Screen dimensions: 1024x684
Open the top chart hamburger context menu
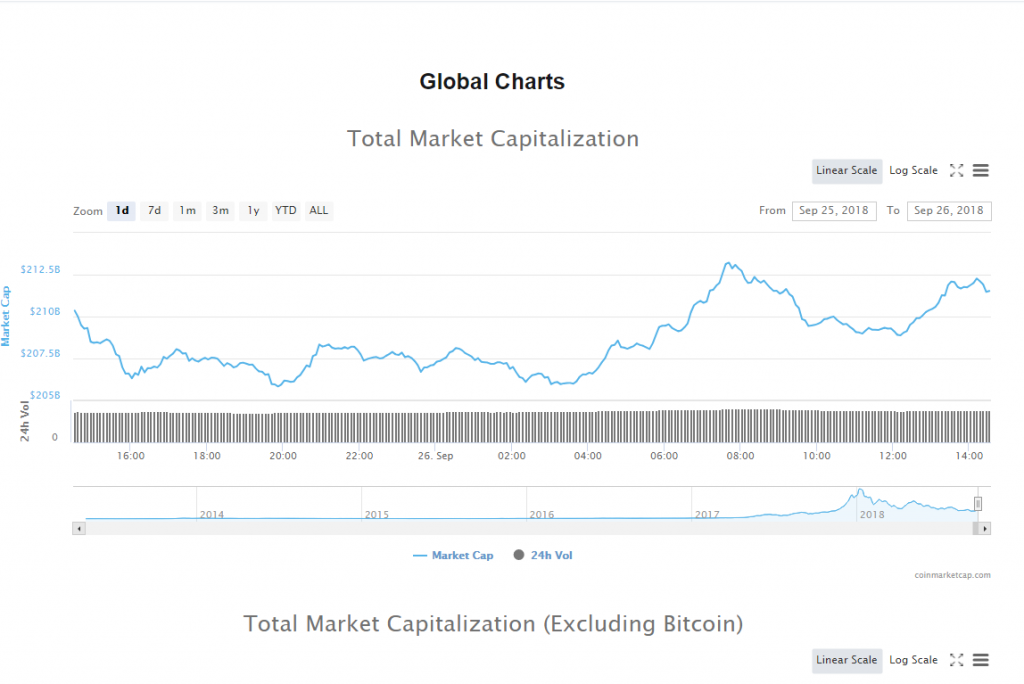(980, 171)
